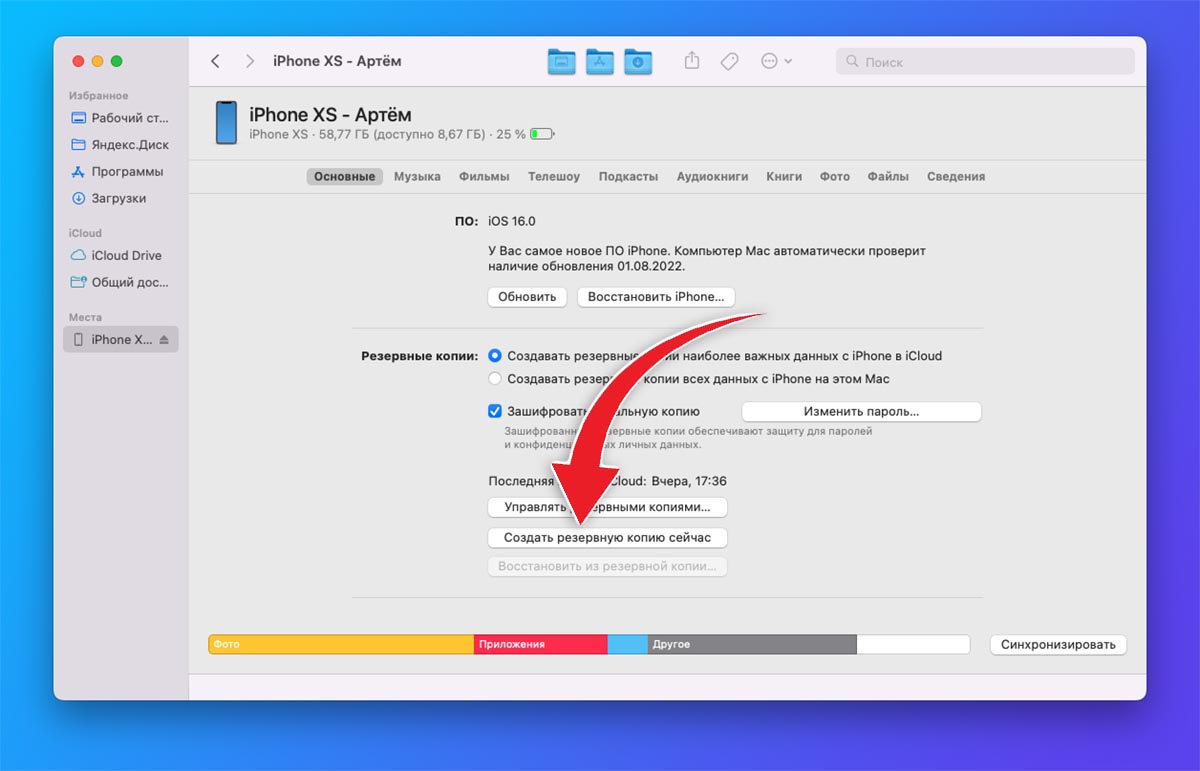1200x771 pixels.
Task: Click the Обновить button
Action: point(528,297)
